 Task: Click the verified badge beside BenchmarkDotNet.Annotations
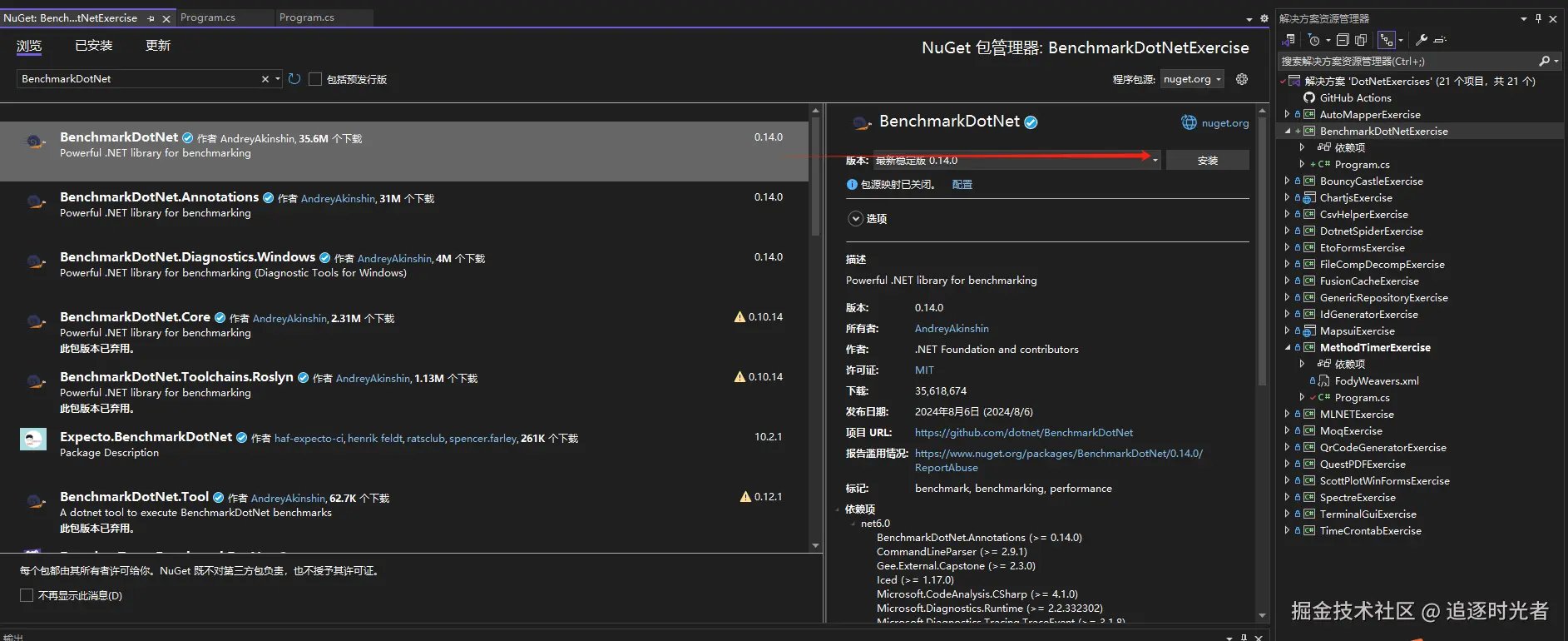point(269,198)
